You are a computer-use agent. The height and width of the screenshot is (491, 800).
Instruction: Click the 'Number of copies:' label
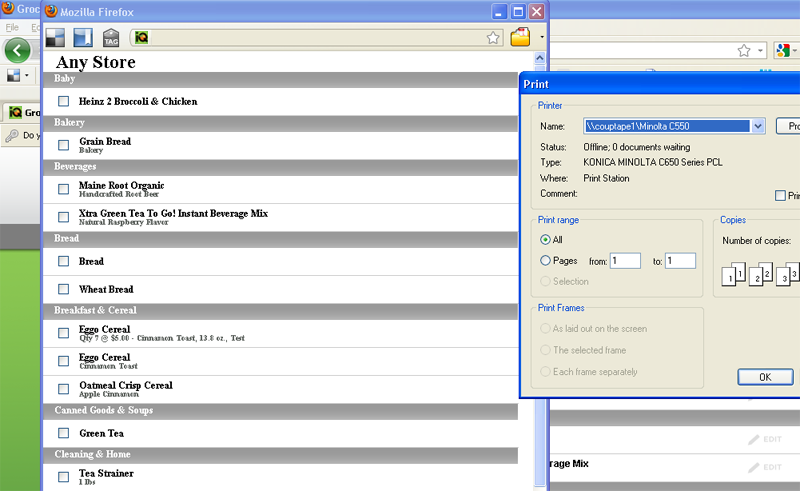[757, 240]
